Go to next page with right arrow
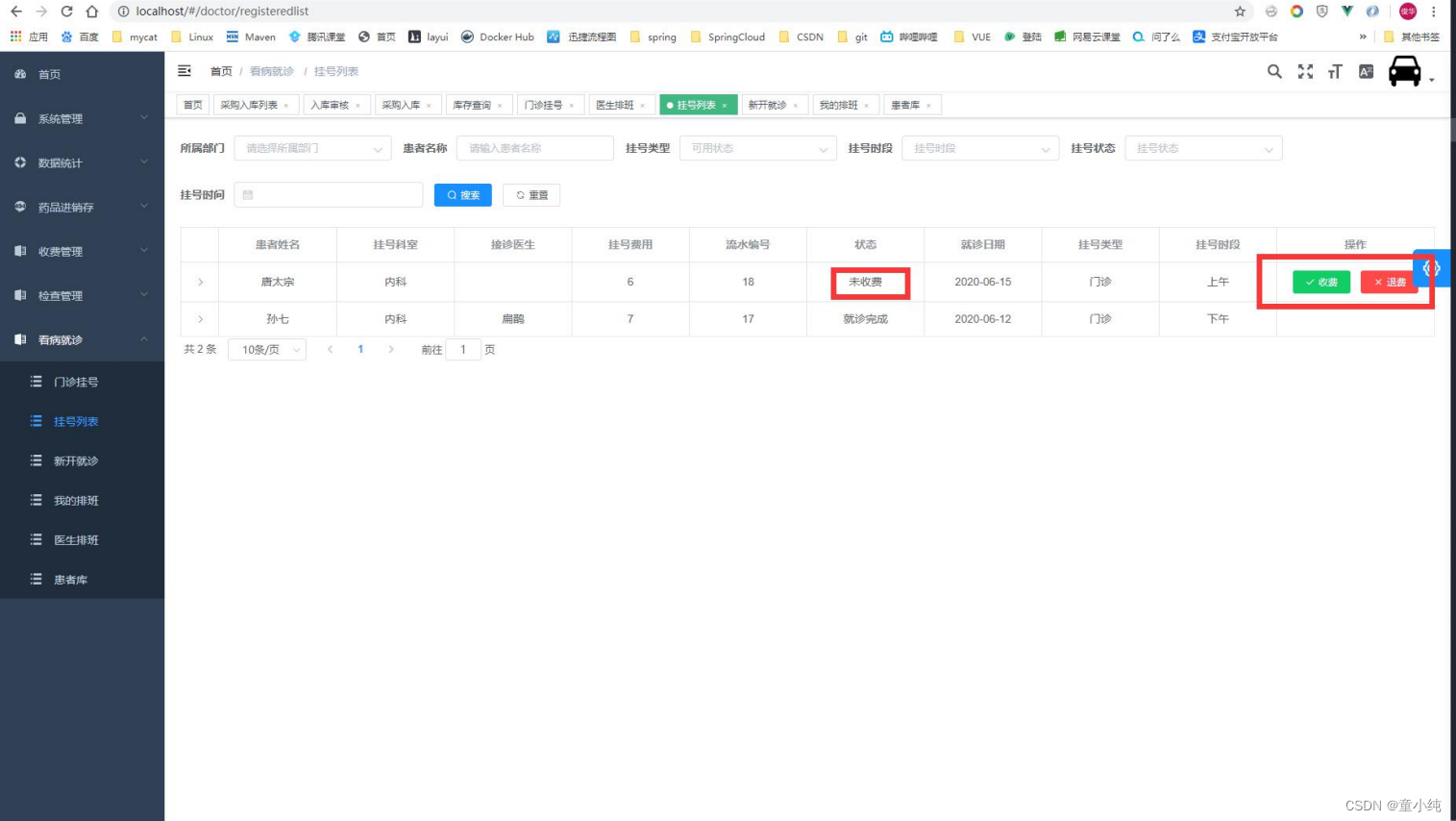 click(391, 350)
